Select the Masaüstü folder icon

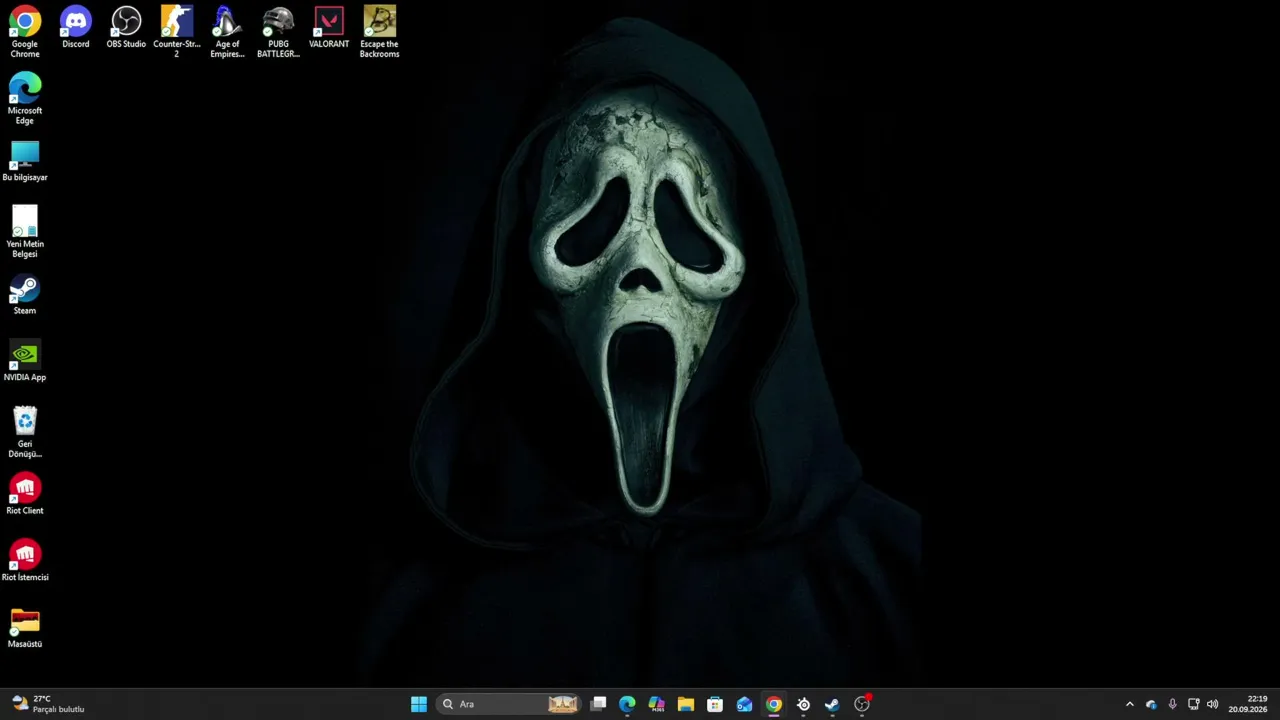(25, 628)
